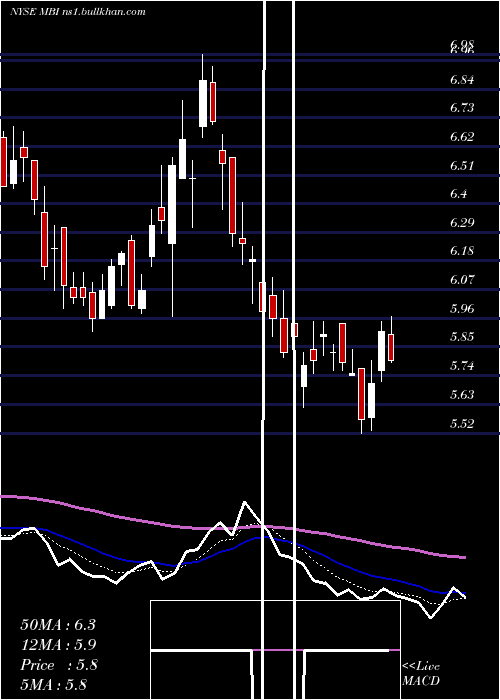Click the 6.62 price axis label

coord(462,136)
